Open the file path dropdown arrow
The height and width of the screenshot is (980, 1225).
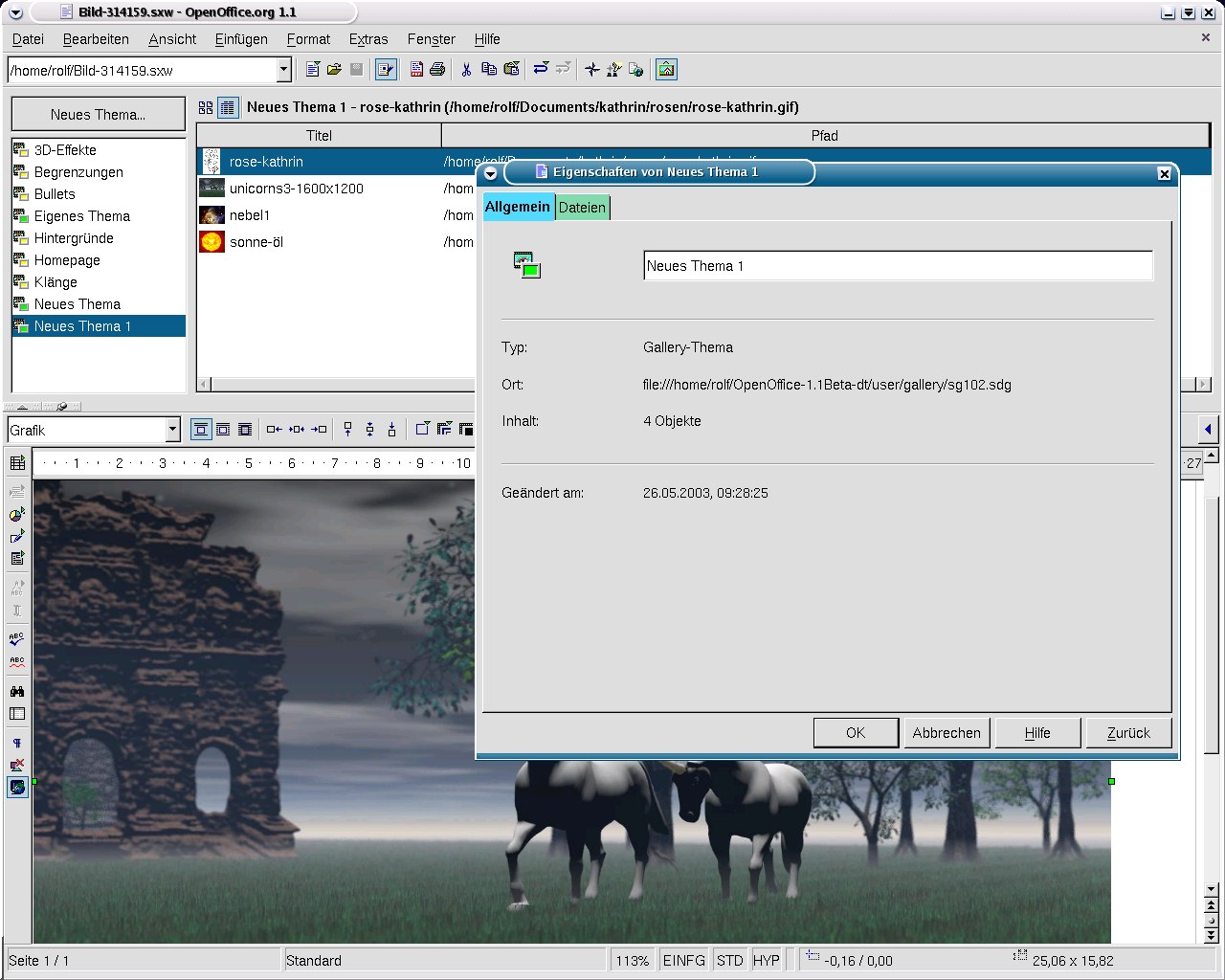point(283,70)
